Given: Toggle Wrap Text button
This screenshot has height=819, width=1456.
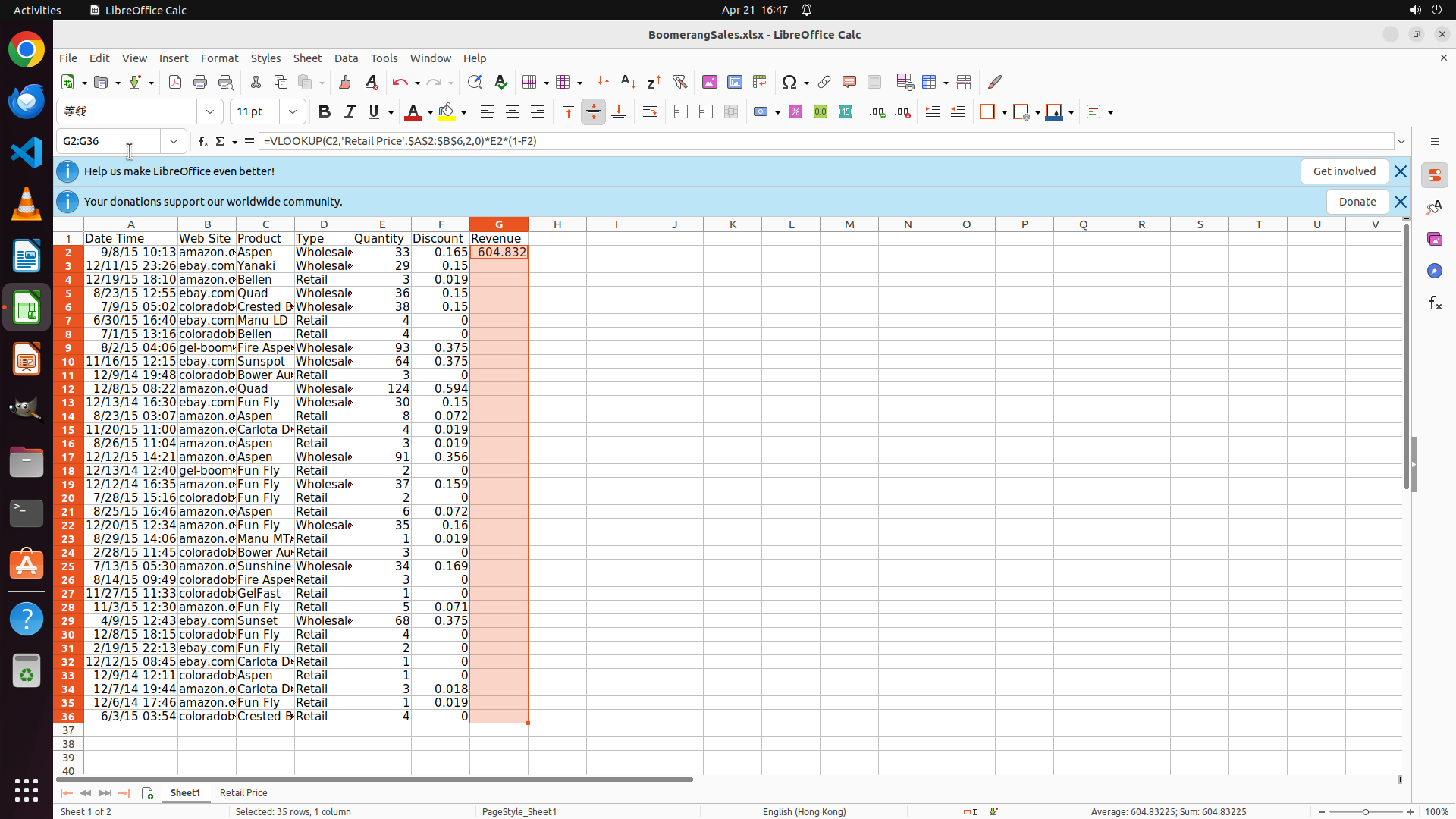Looking at the screenshot, I should click(649, 112).
